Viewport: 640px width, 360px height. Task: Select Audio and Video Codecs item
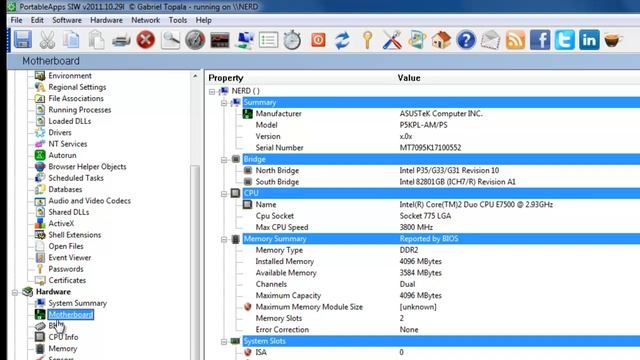click(x=89, y=201)
